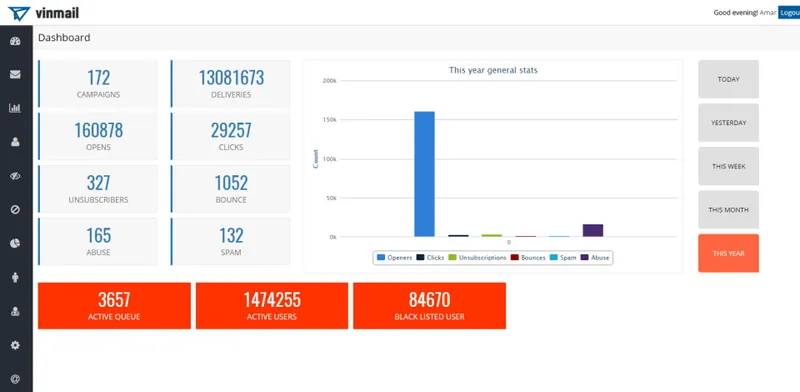This screenshot has width=800, height=392.
Task: Show stats for THIS MONTH
Action: (x=728, y=210)
